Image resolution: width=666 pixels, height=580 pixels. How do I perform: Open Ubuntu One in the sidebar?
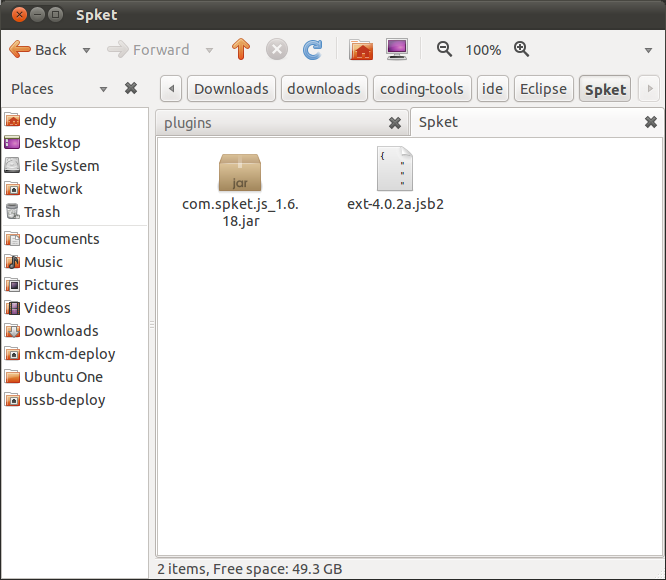[63, 377]
